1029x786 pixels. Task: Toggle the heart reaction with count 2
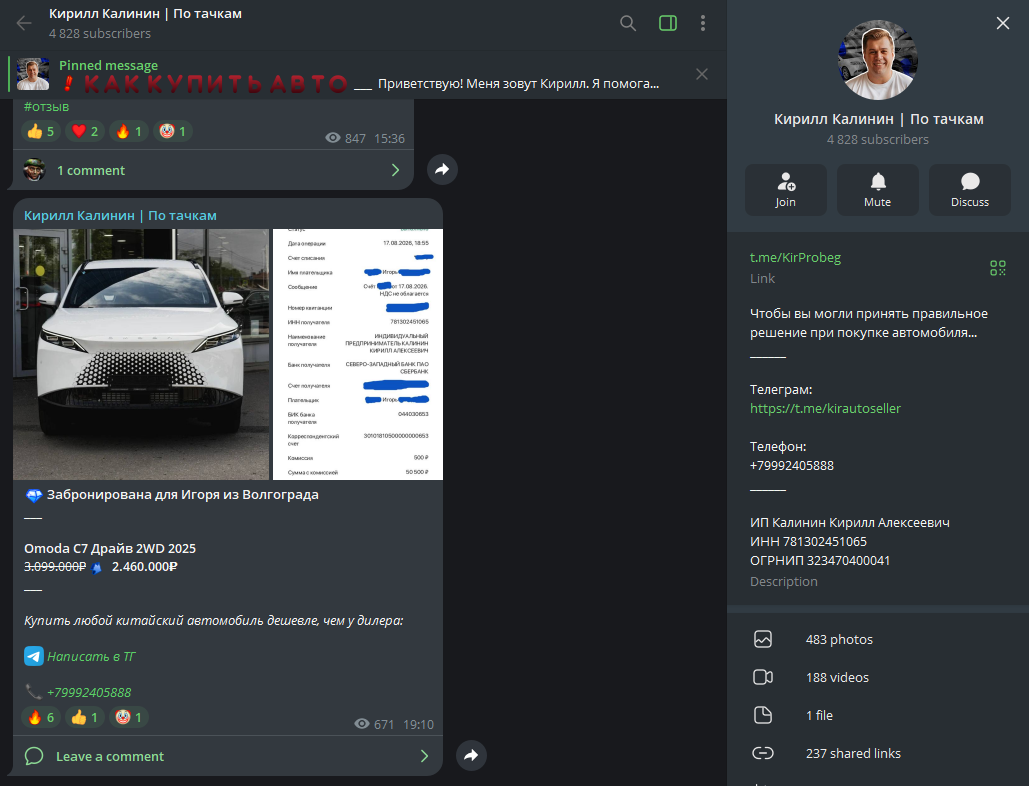(x=85, y=131)
